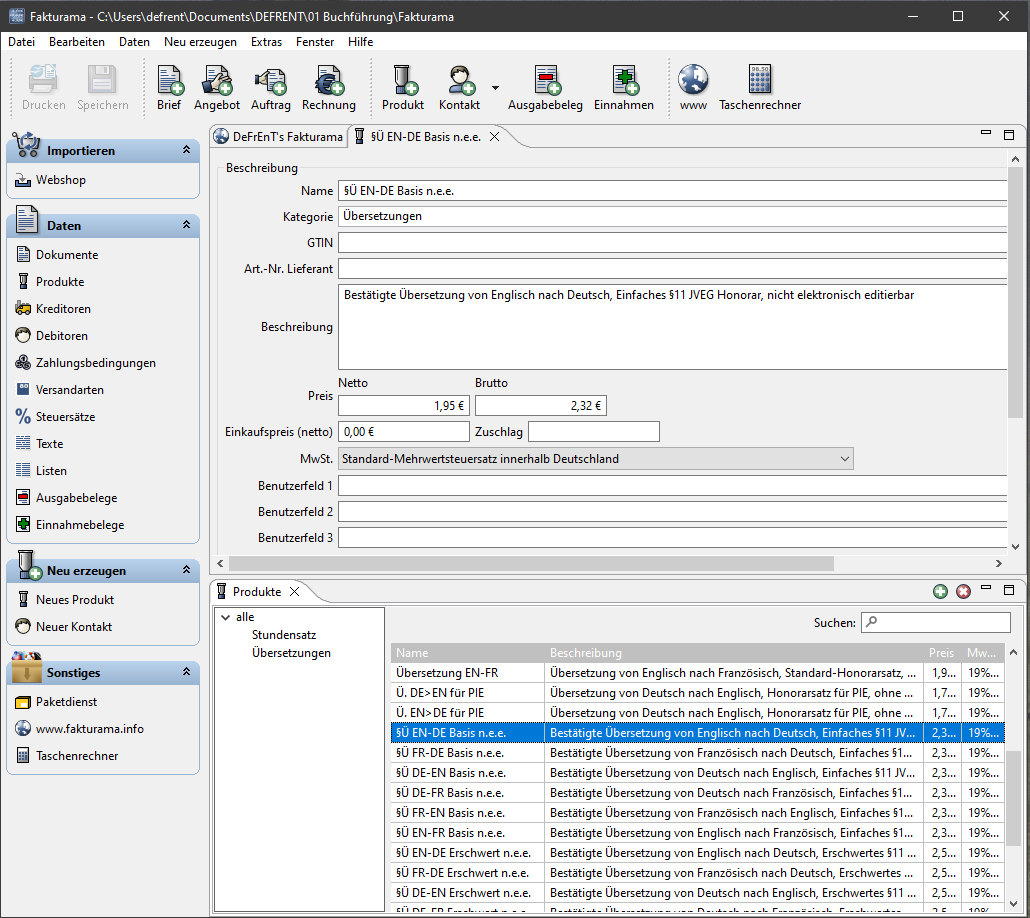Screen dimensions: 1030x918
Task: Open Produkte in Daten panel
Action: tap(50, 282)
